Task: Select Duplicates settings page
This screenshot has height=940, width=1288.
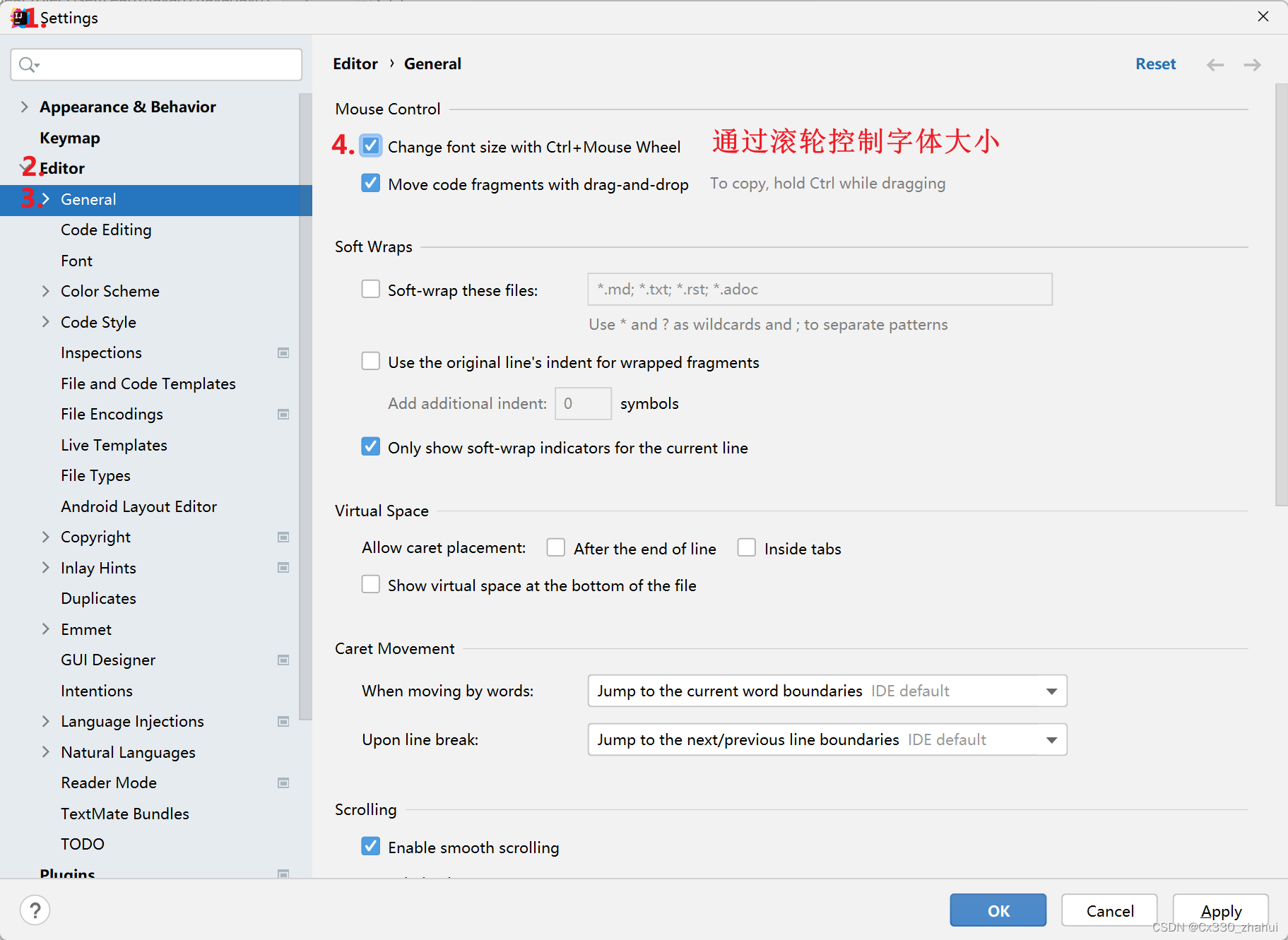Action: click(x=98, y=598)
